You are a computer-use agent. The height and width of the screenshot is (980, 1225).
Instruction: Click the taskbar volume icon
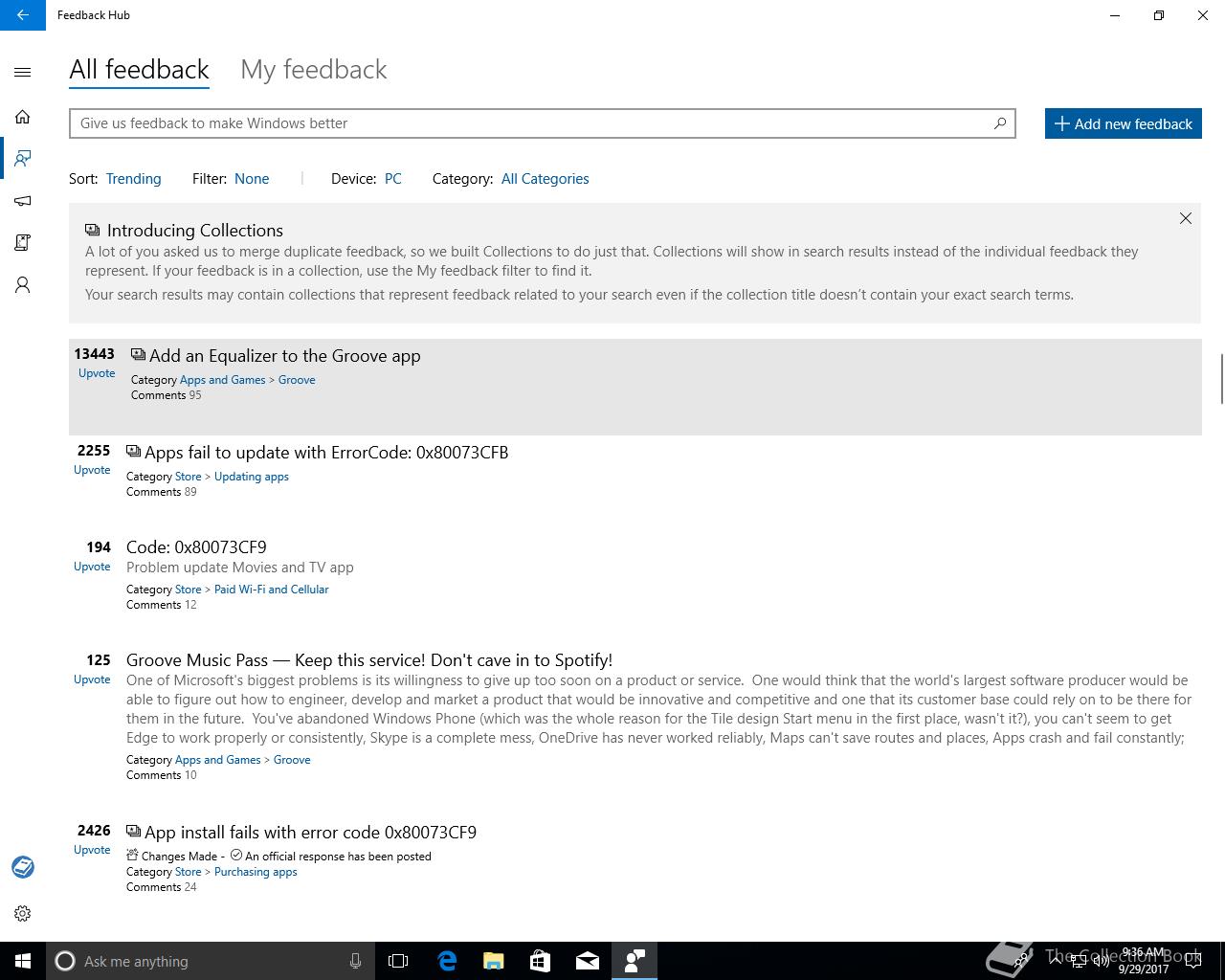pos(1102,961)
